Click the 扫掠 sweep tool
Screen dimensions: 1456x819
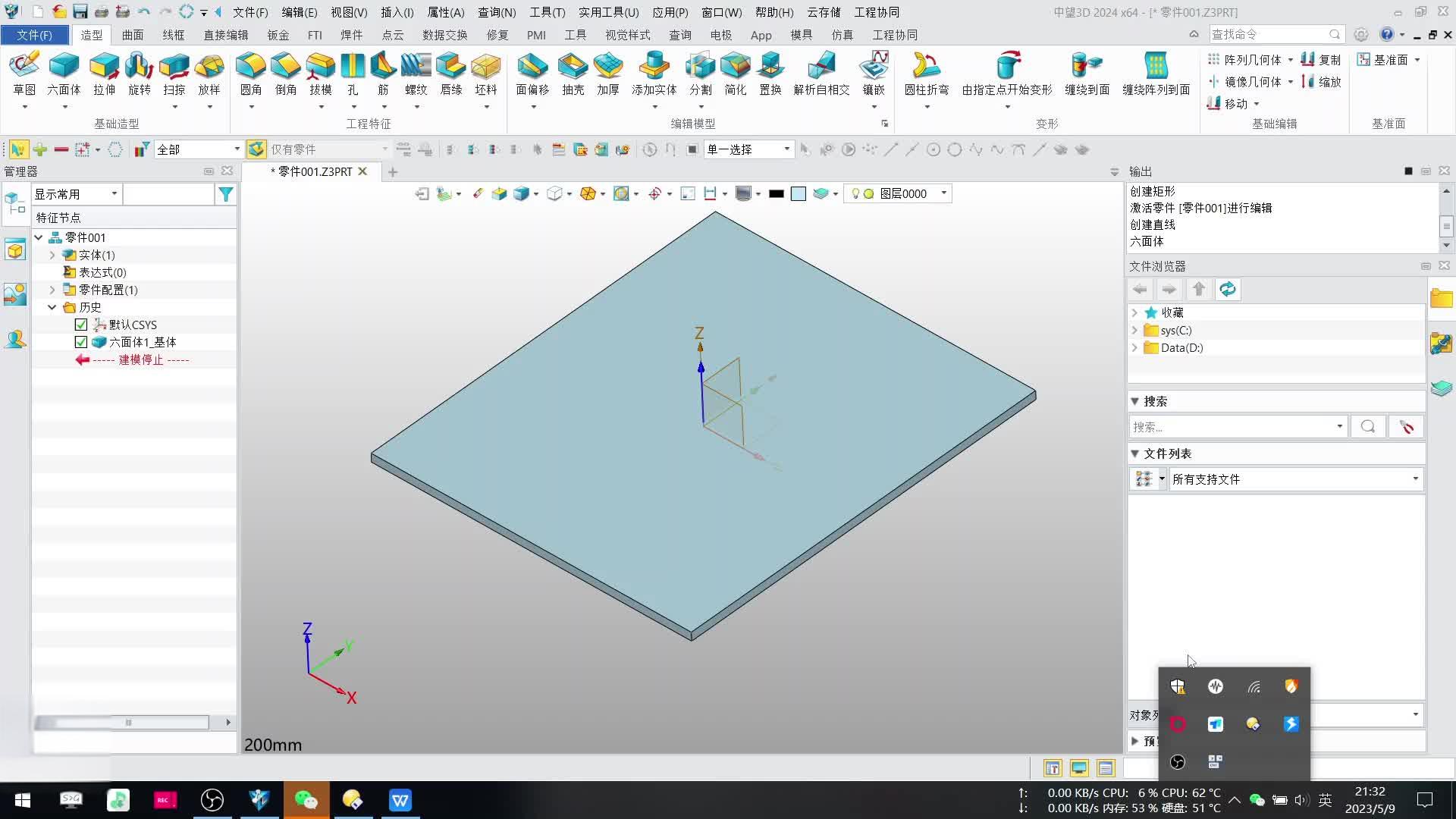pyautogui.click(x=174, y=74)
